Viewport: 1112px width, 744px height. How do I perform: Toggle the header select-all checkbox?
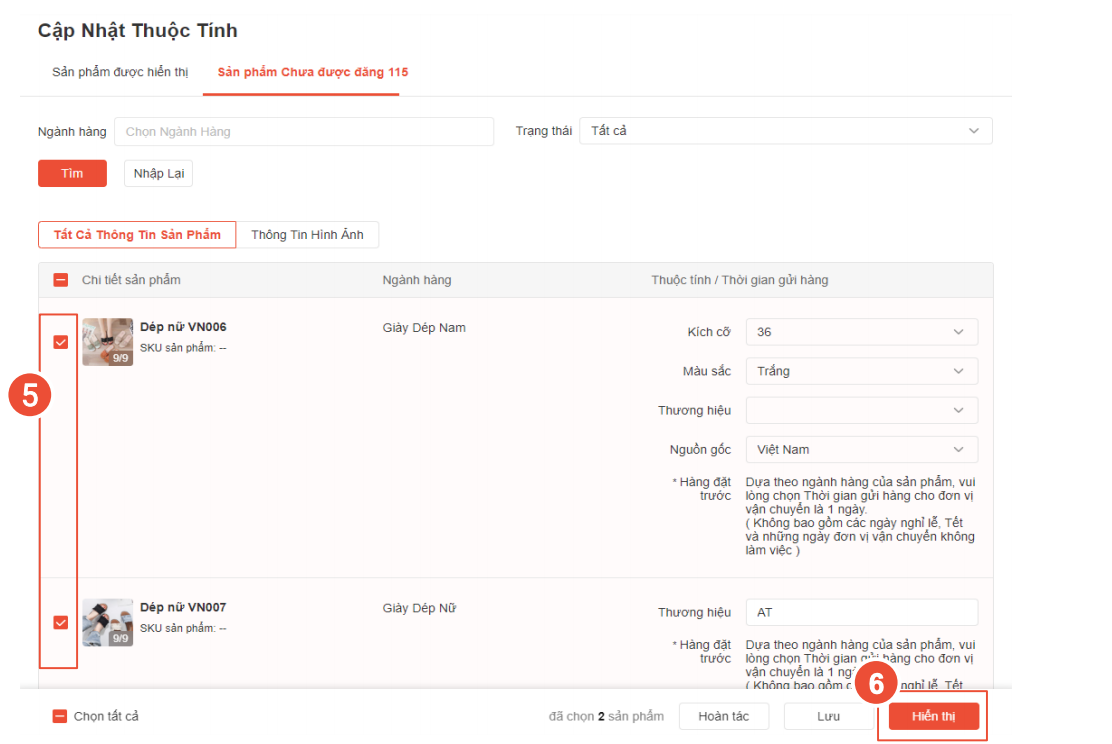[61, 280]
